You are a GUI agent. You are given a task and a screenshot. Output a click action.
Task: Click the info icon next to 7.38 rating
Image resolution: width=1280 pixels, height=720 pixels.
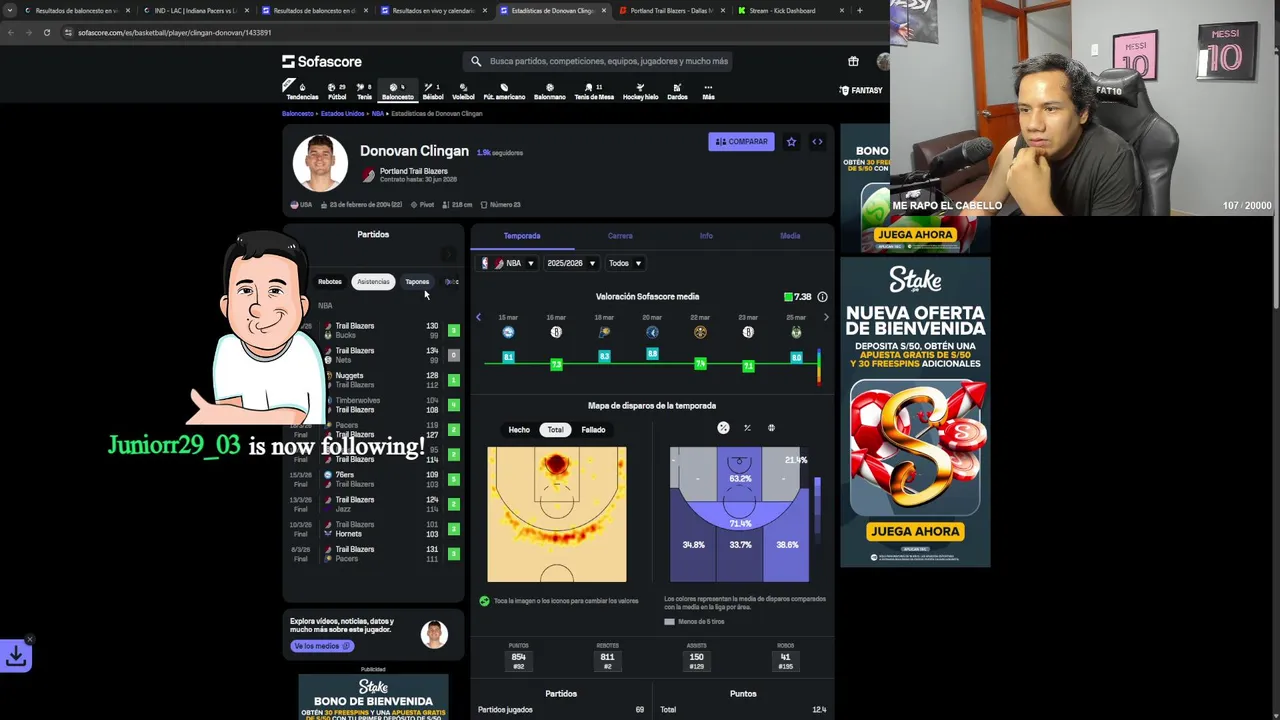[822, 297]
